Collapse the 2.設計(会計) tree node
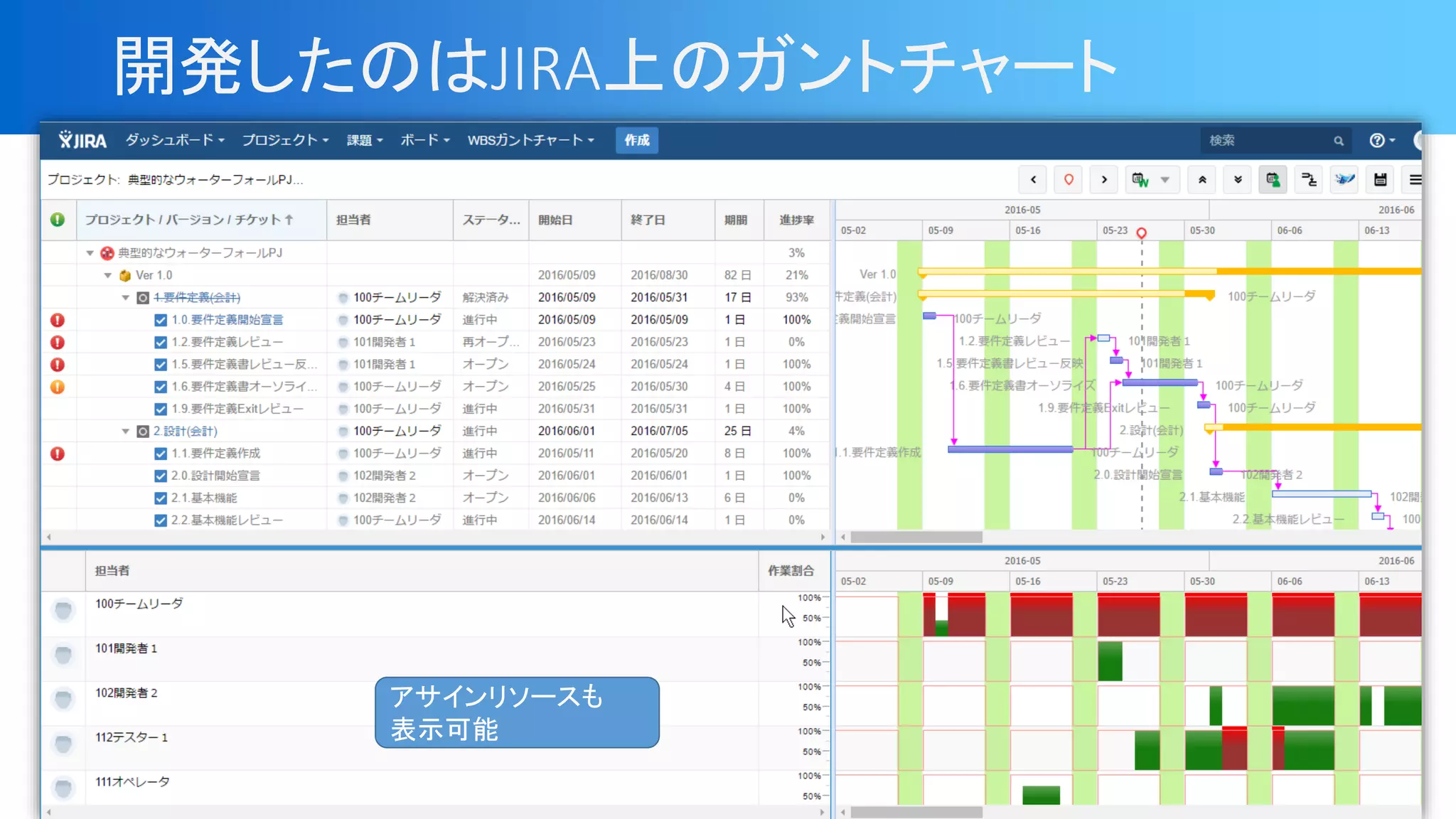Image resolution: width=1456 pixels, height=819 pixels. 126,432
